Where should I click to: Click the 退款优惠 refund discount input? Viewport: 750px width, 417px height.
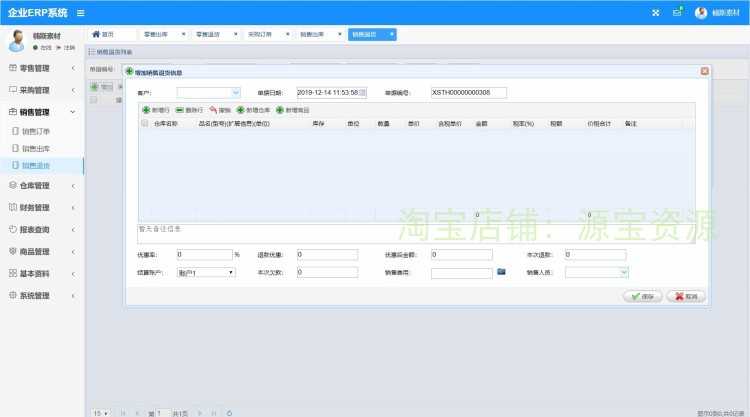(327, 255)
